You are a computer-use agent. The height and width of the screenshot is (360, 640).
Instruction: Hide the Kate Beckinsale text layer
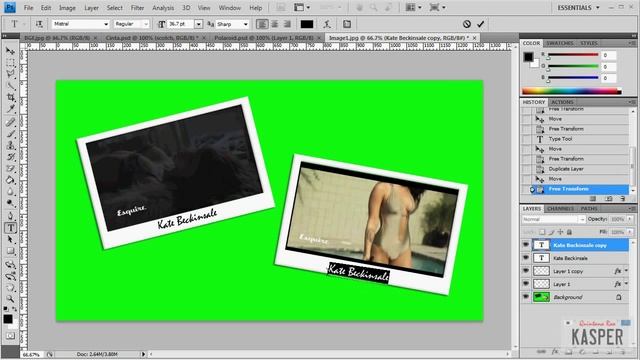click(526, 258)
